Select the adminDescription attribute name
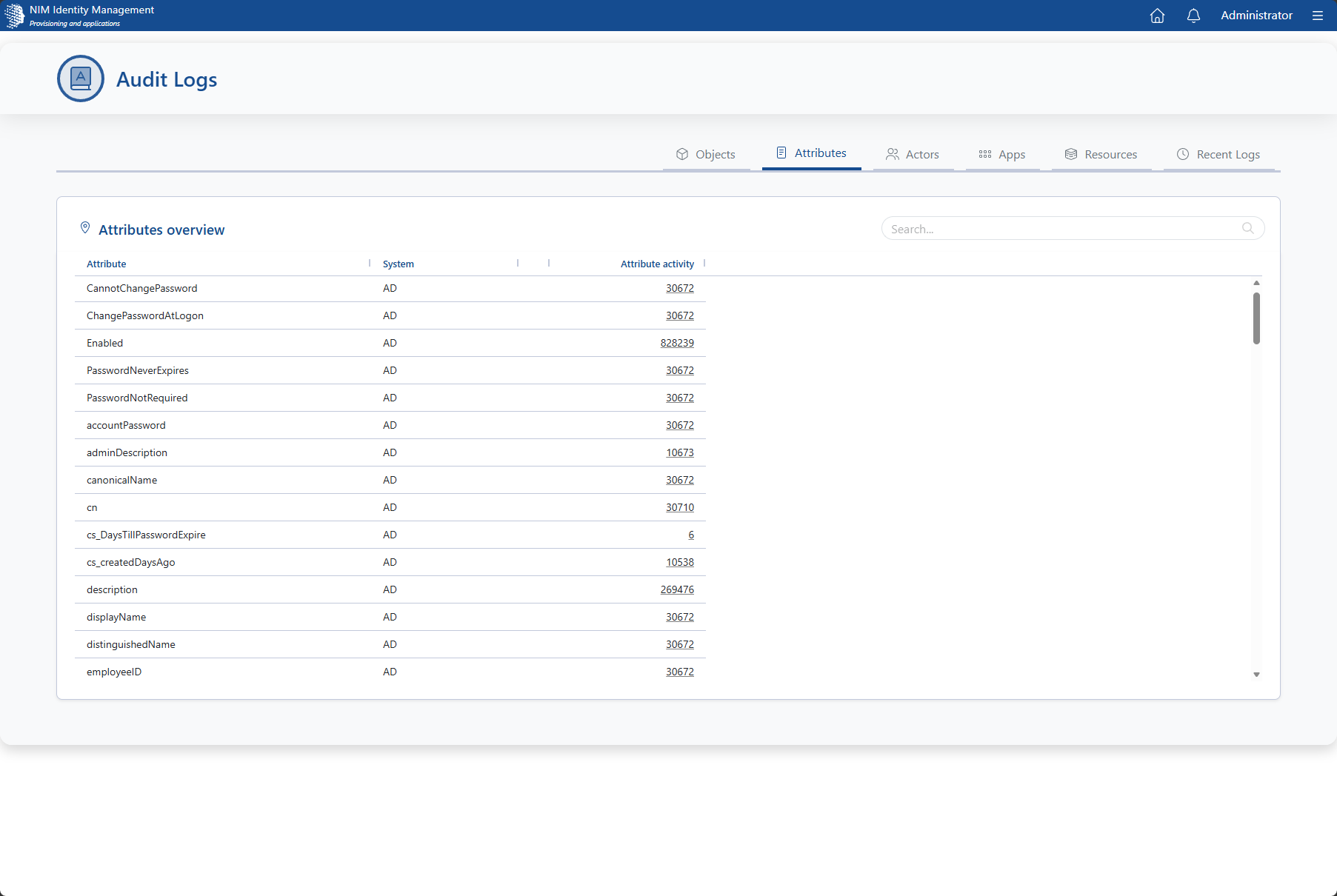 coord(127,452)
